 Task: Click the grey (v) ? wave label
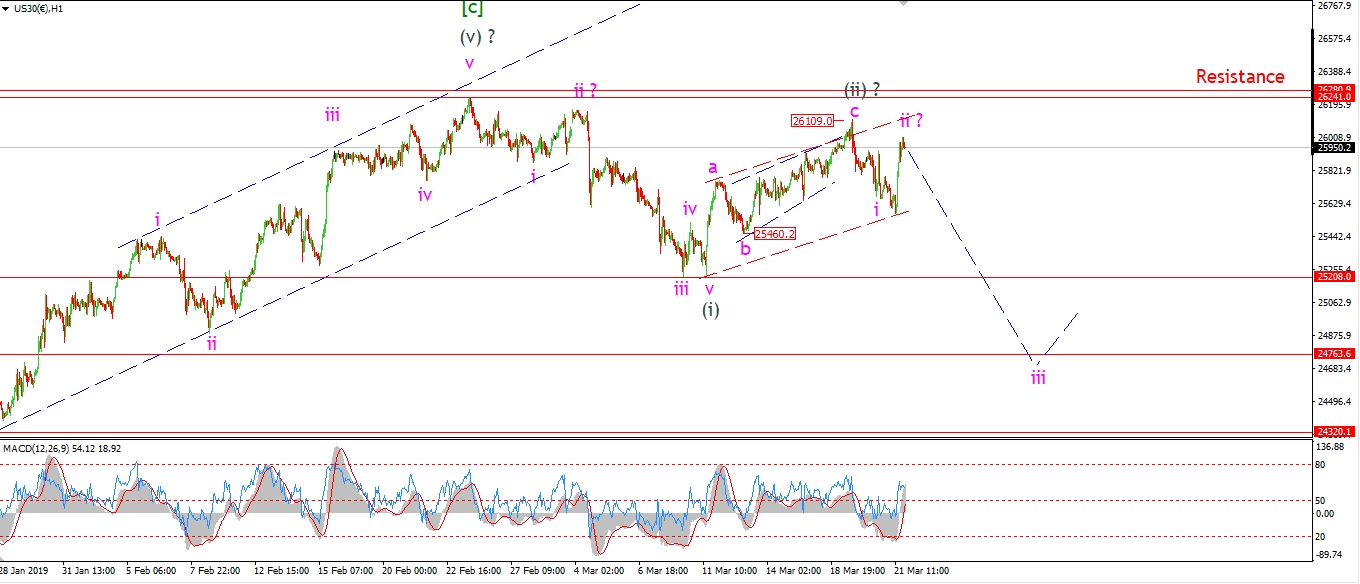tap(478, 37)
